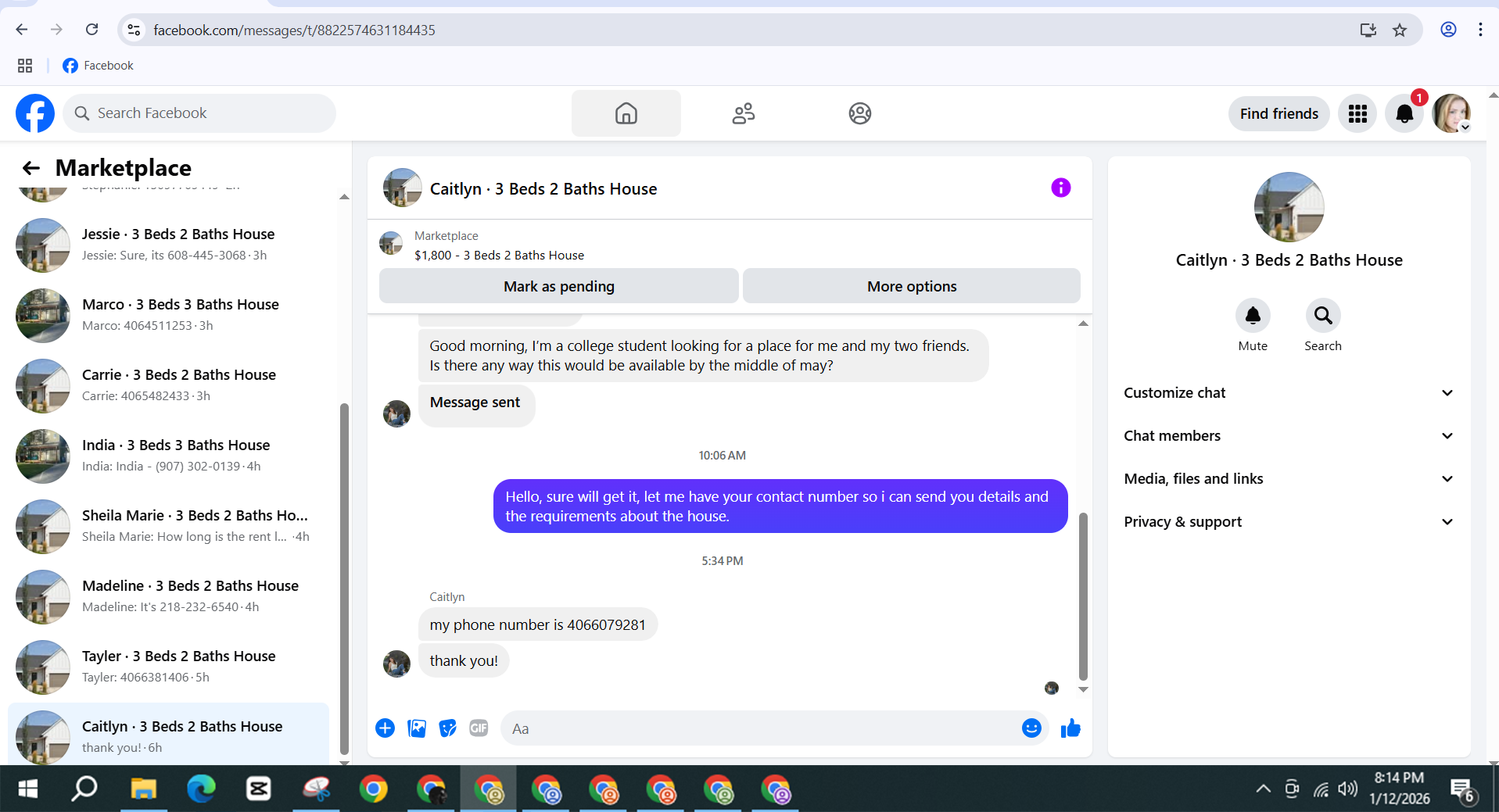Click the browser back arrow

click(x=22, y=30)
